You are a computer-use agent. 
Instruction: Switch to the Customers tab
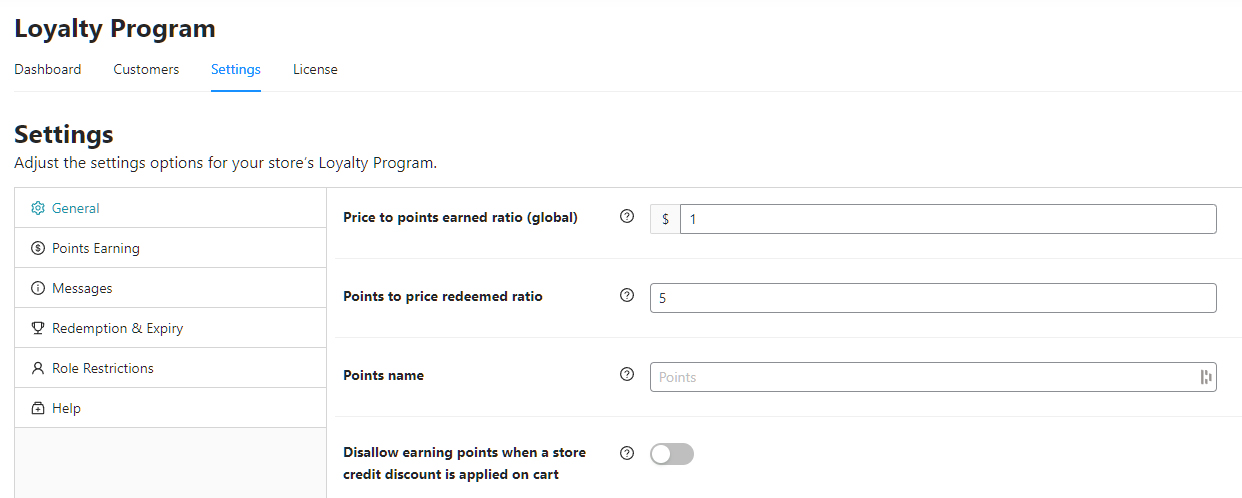pos(146,69)
